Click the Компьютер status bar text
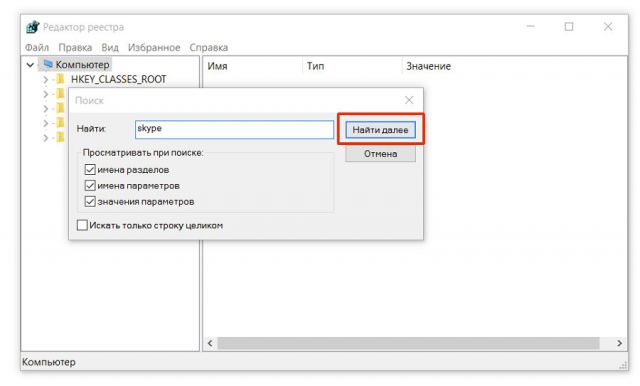 [49, 362]
